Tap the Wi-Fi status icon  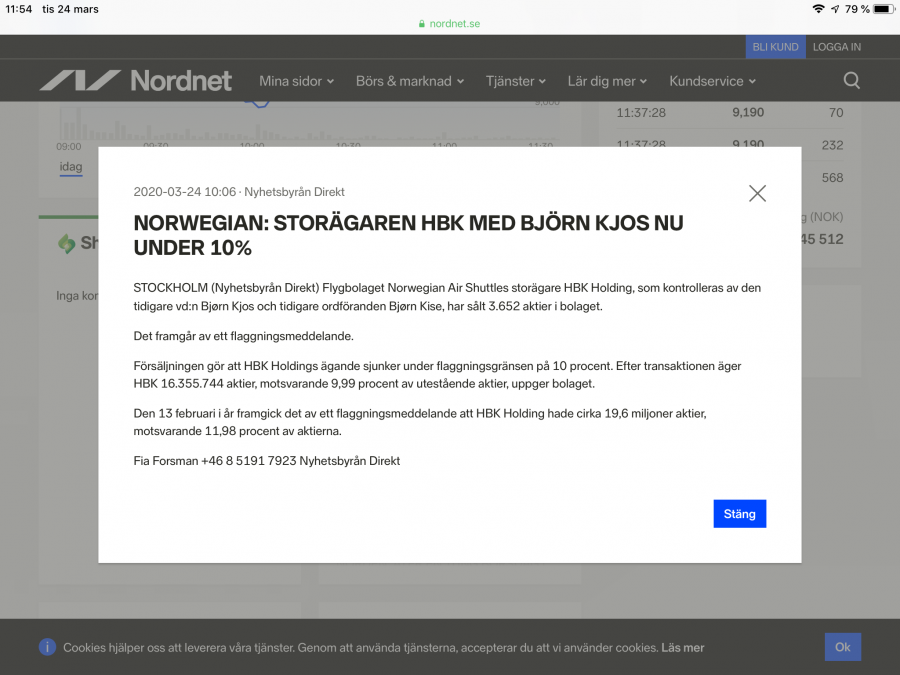click(818, 9)
